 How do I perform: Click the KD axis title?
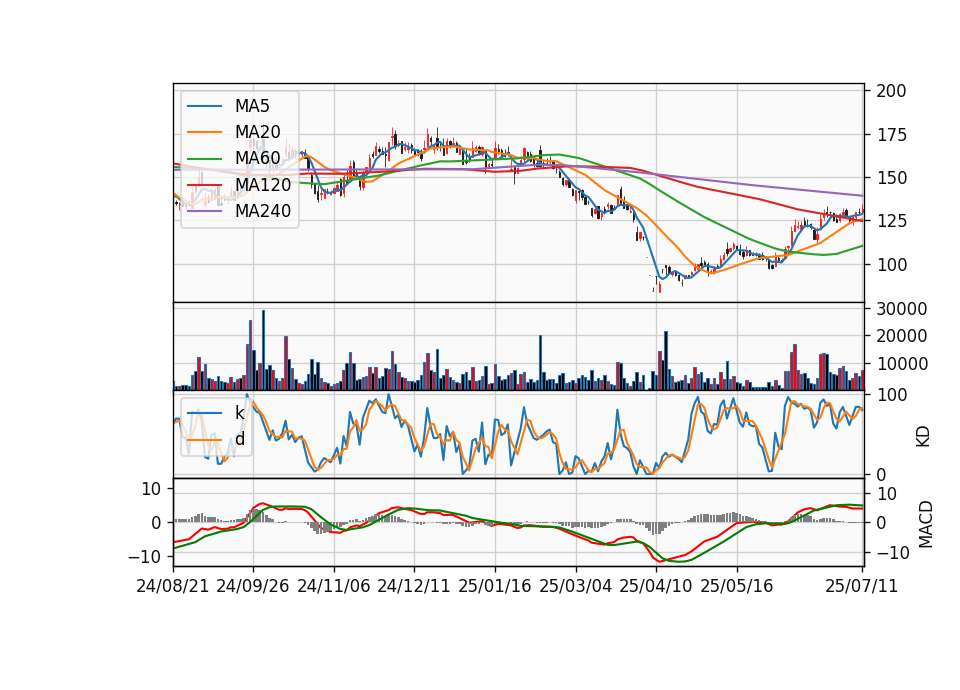click(923, 436)
